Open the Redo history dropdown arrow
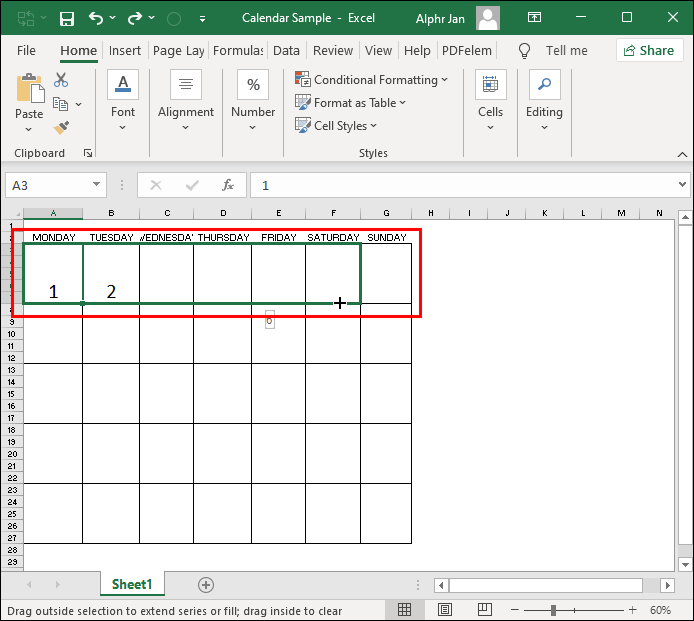The height and width of the screenshot is (621, 694). coord(151,18)
